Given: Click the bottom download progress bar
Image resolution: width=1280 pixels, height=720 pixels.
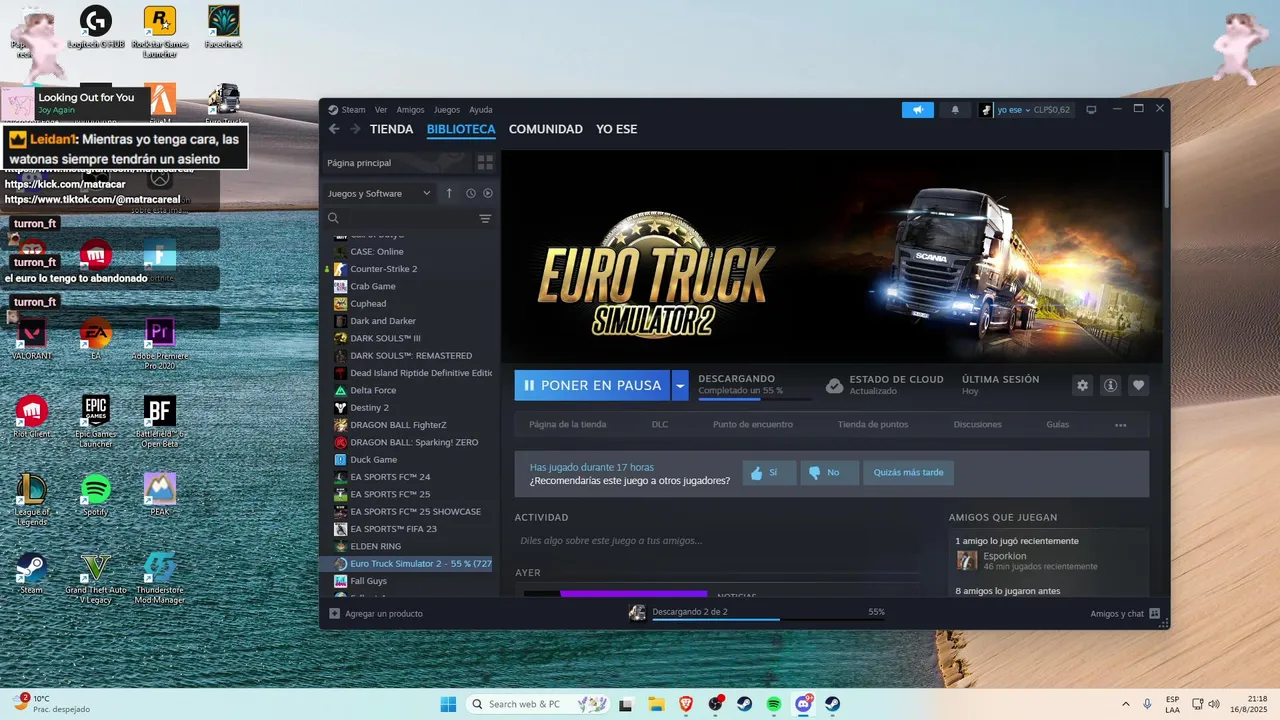Looking at the screenshot, I should [768, 620].
